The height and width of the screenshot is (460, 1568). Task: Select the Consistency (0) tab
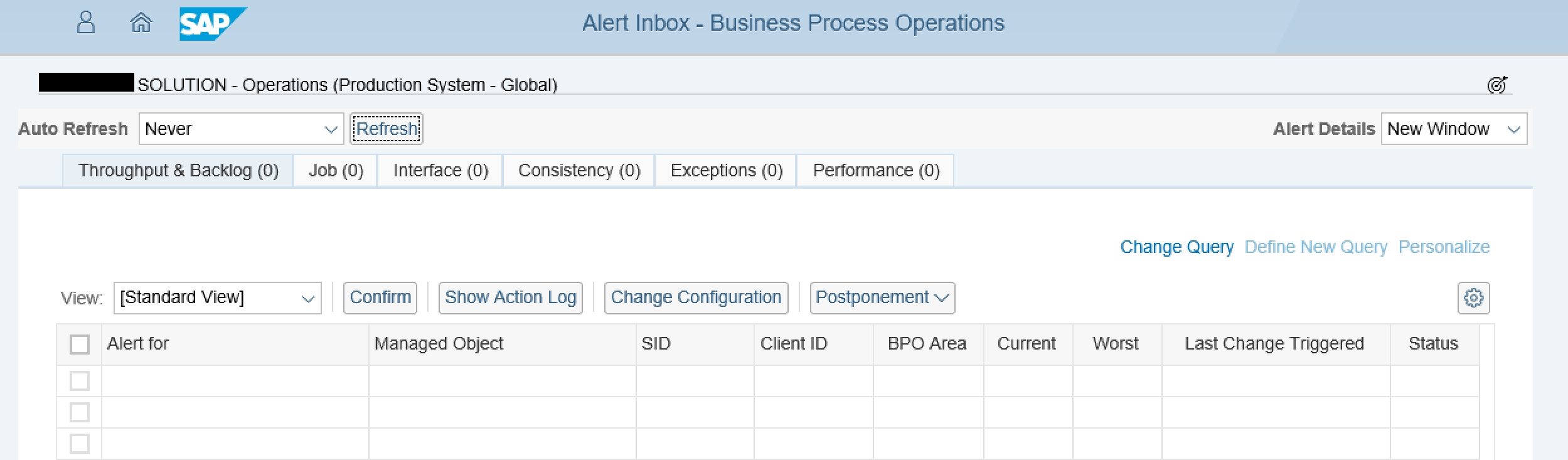(x=579, y=171)
